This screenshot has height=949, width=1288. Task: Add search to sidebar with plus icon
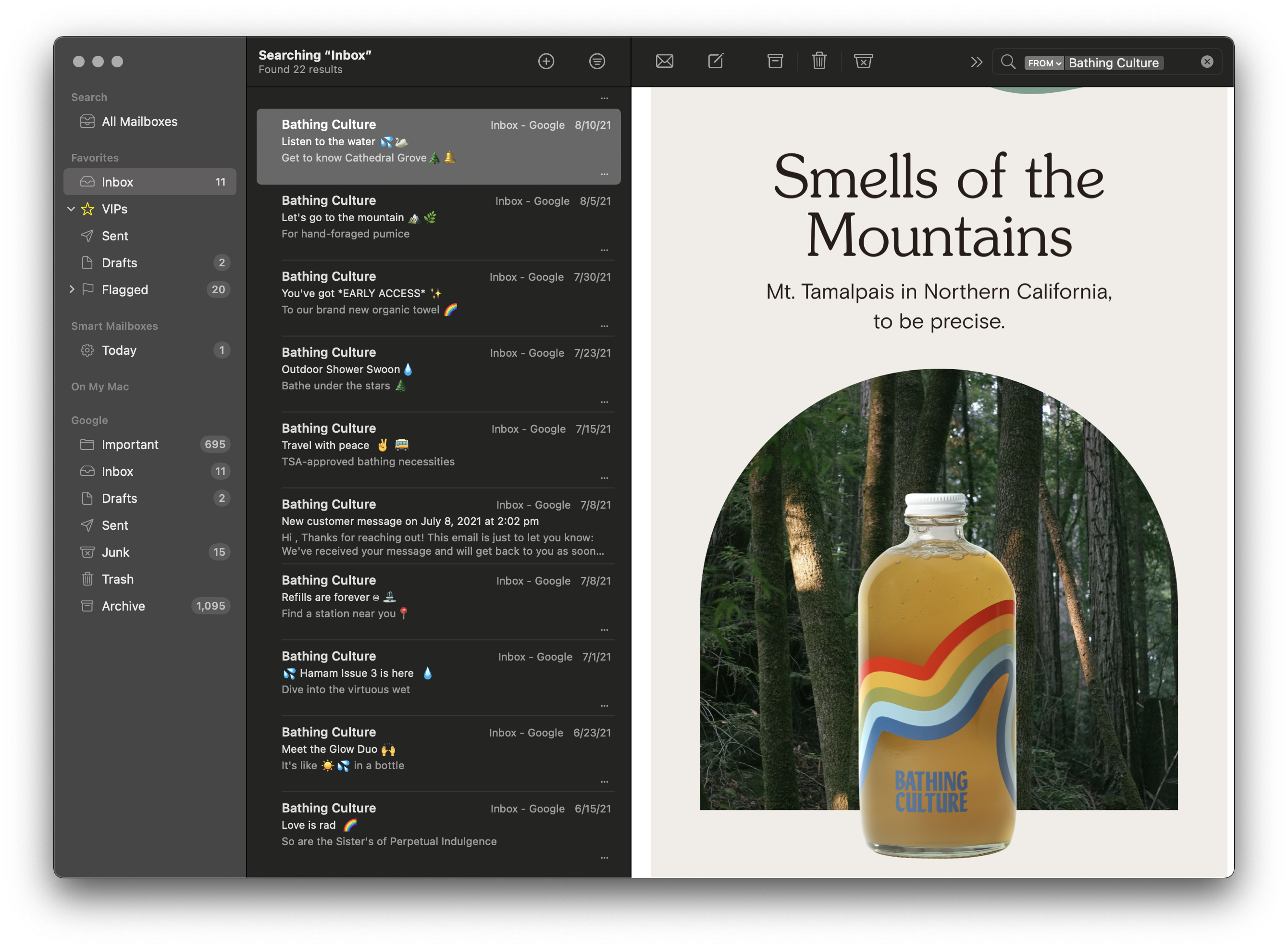[x=546, y=61]
